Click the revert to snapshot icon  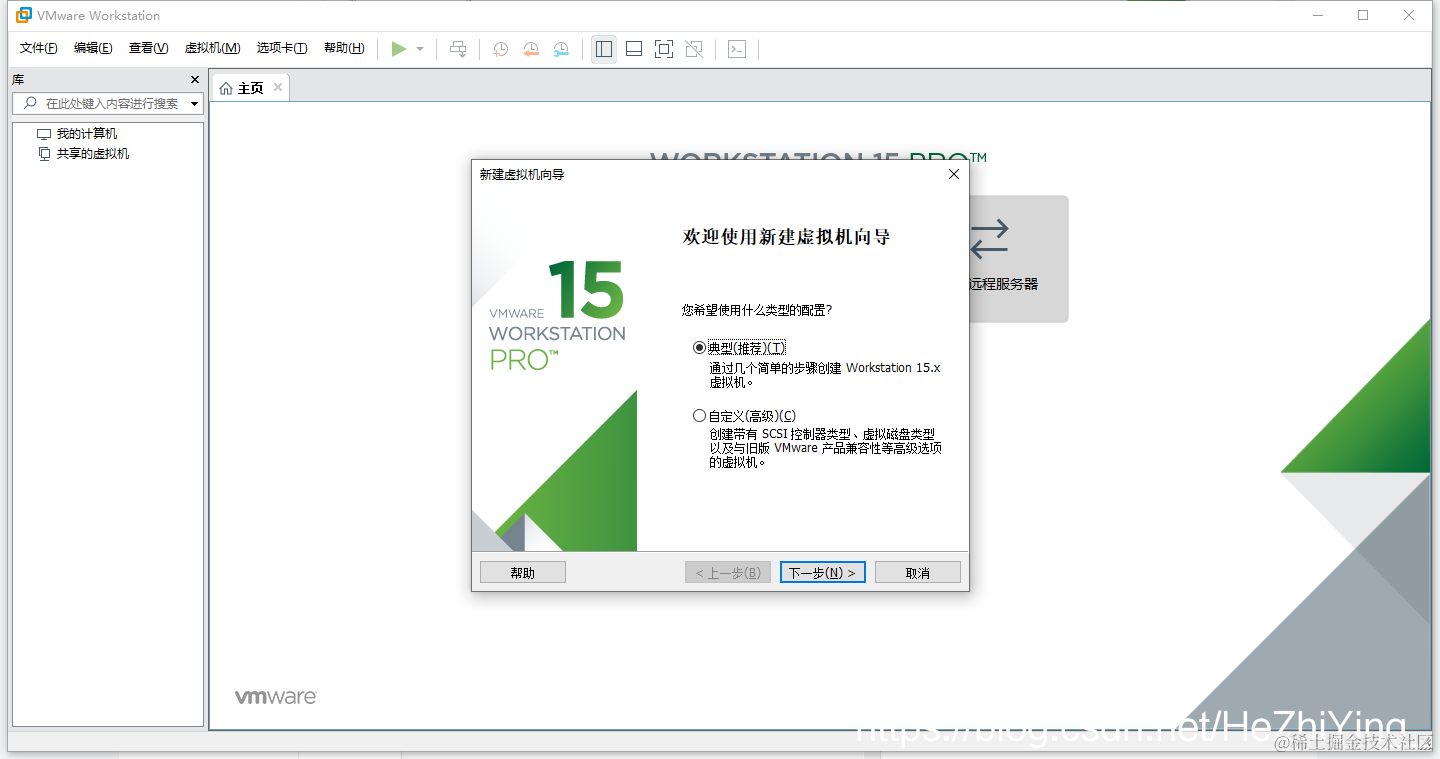click(x=531, y=49)
